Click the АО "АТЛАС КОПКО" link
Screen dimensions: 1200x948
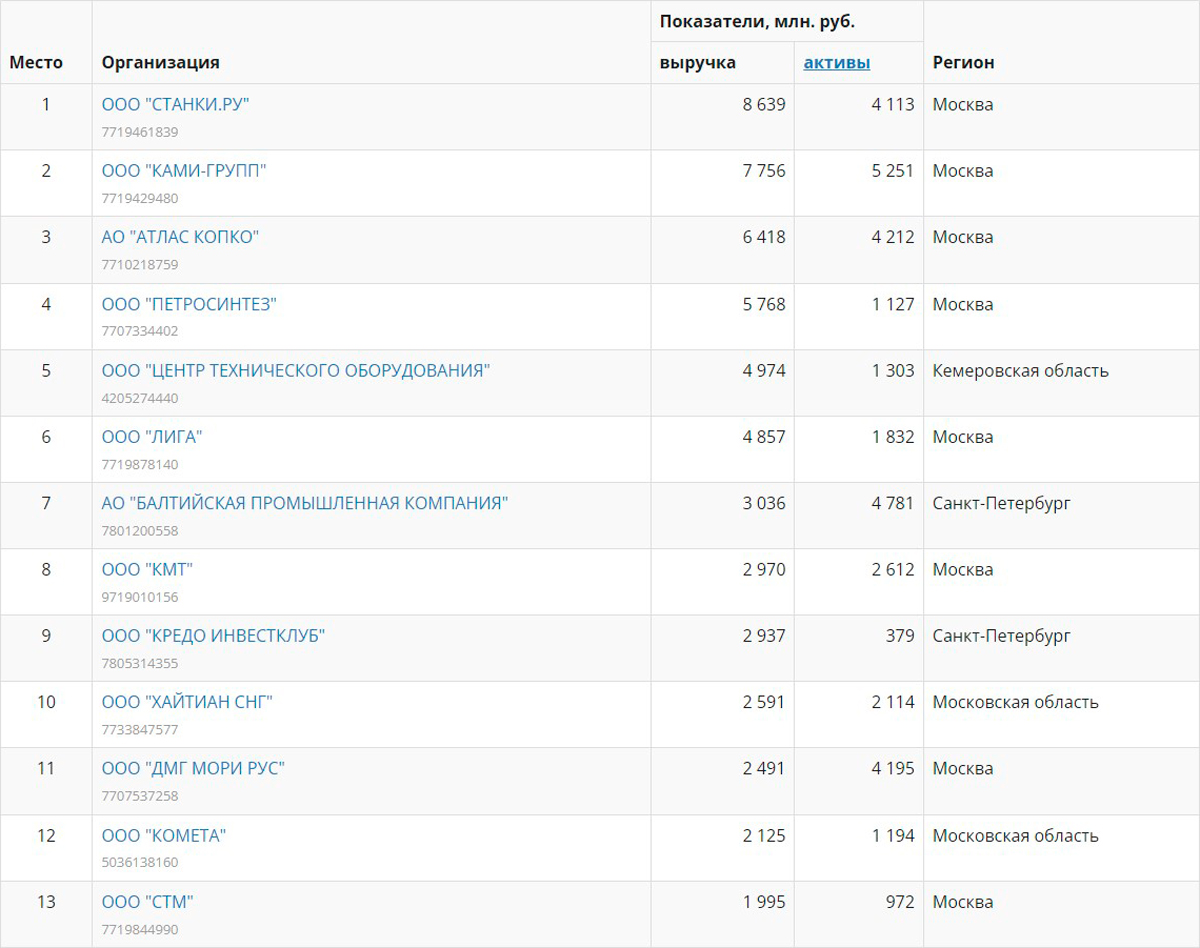pyautogui.click(x=180, y=238)
